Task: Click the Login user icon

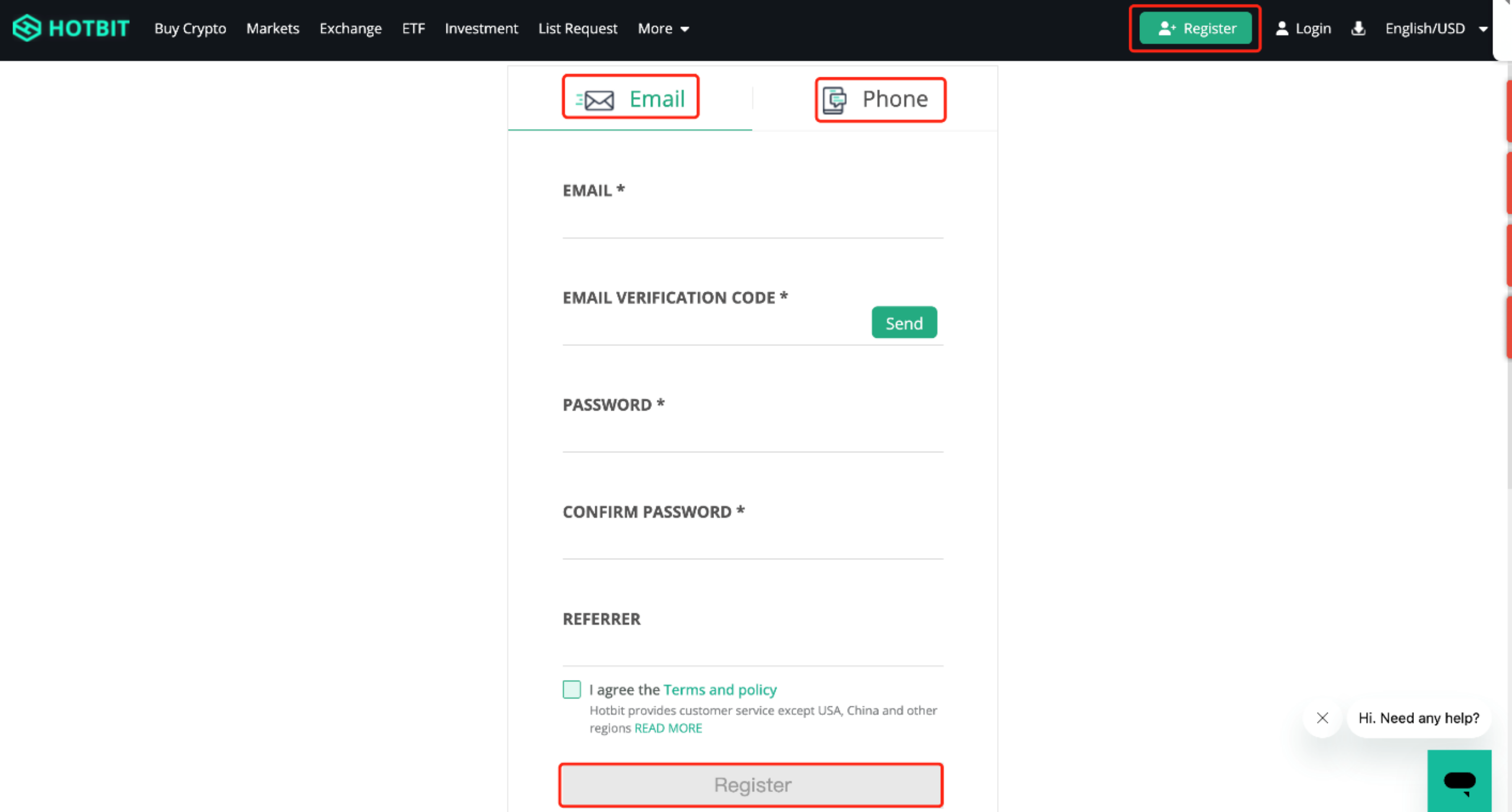Action: point(1282,28)
